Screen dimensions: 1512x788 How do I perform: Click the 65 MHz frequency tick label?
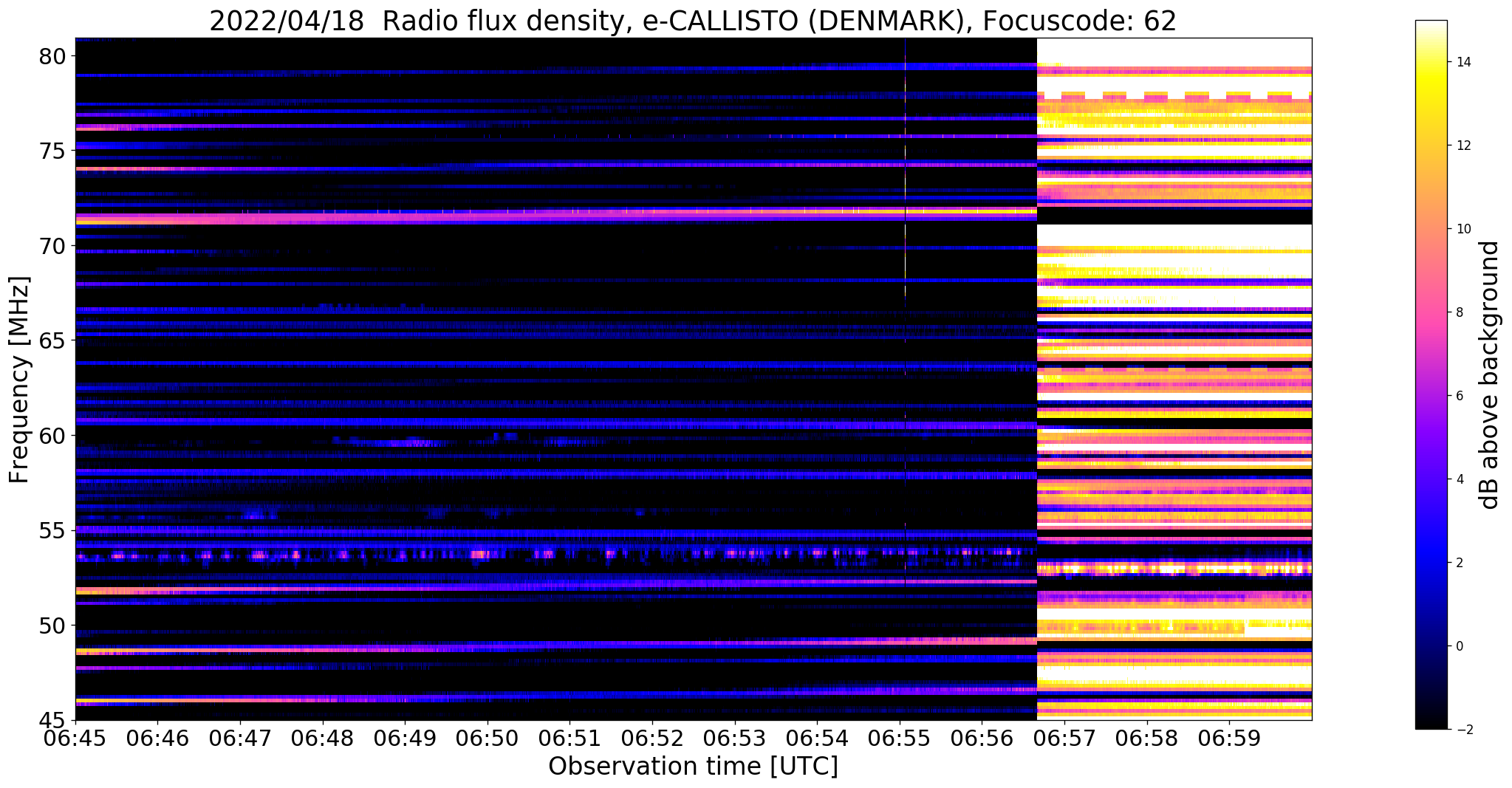point(52,340)
